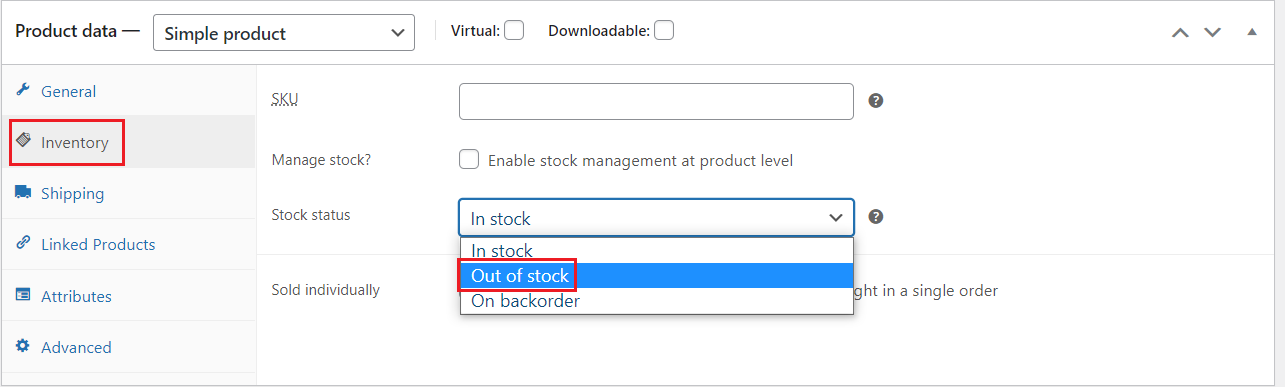This screenshot has height=387, width=1285.
Task: Click the Inventory tag icon
Action: pyautogui.click(x=23, y=142)
